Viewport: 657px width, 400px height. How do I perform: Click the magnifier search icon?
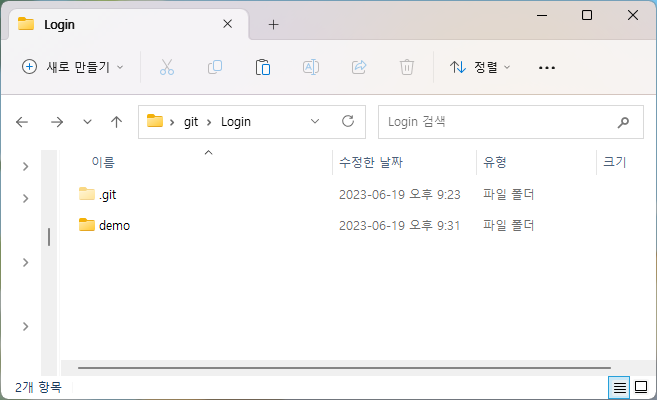623,122
